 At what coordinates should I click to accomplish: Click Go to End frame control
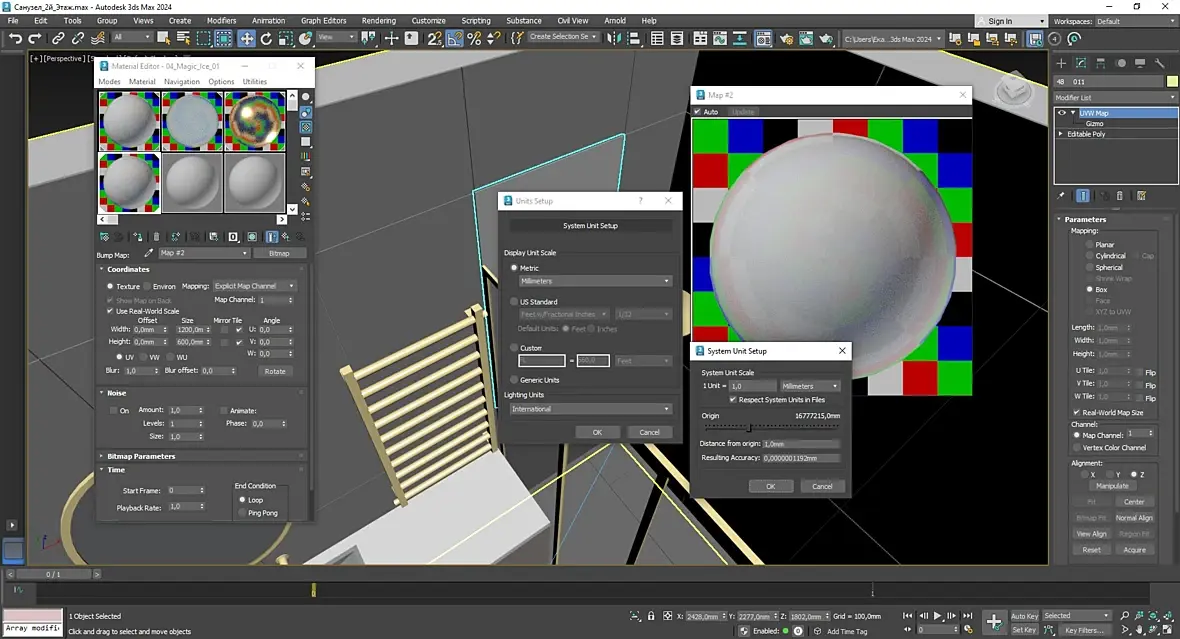(968, 616)
